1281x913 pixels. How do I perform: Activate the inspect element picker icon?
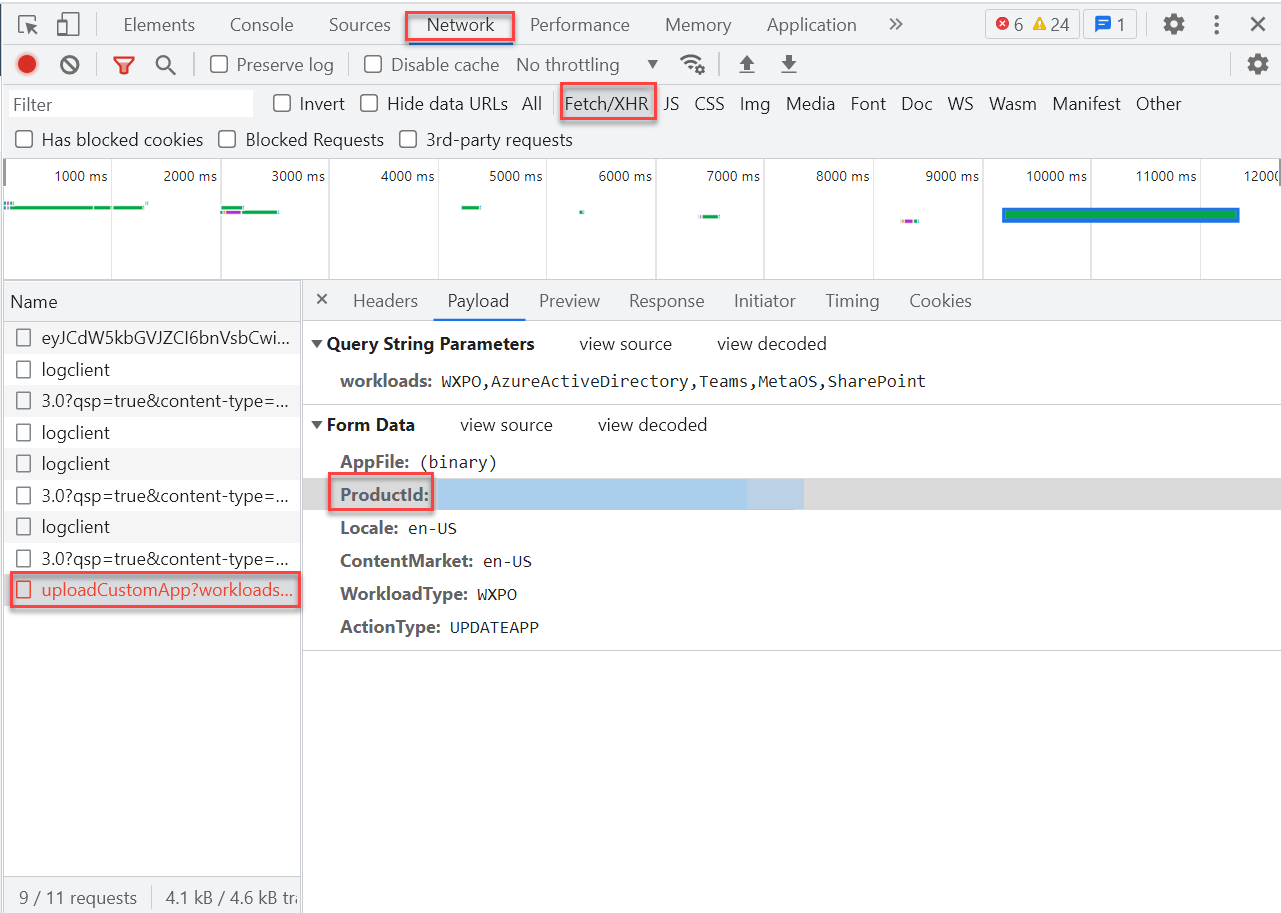pyautogui.click(x=28, y=25)
